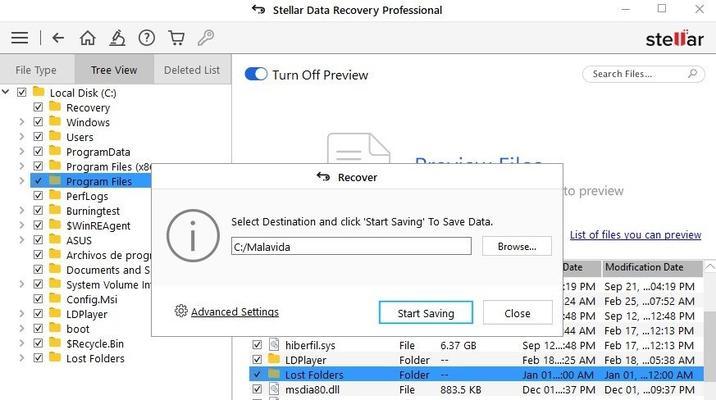Go back using the arrow icon
The width and height of the screenshot is (716, 400).
(x=58, y=38)
